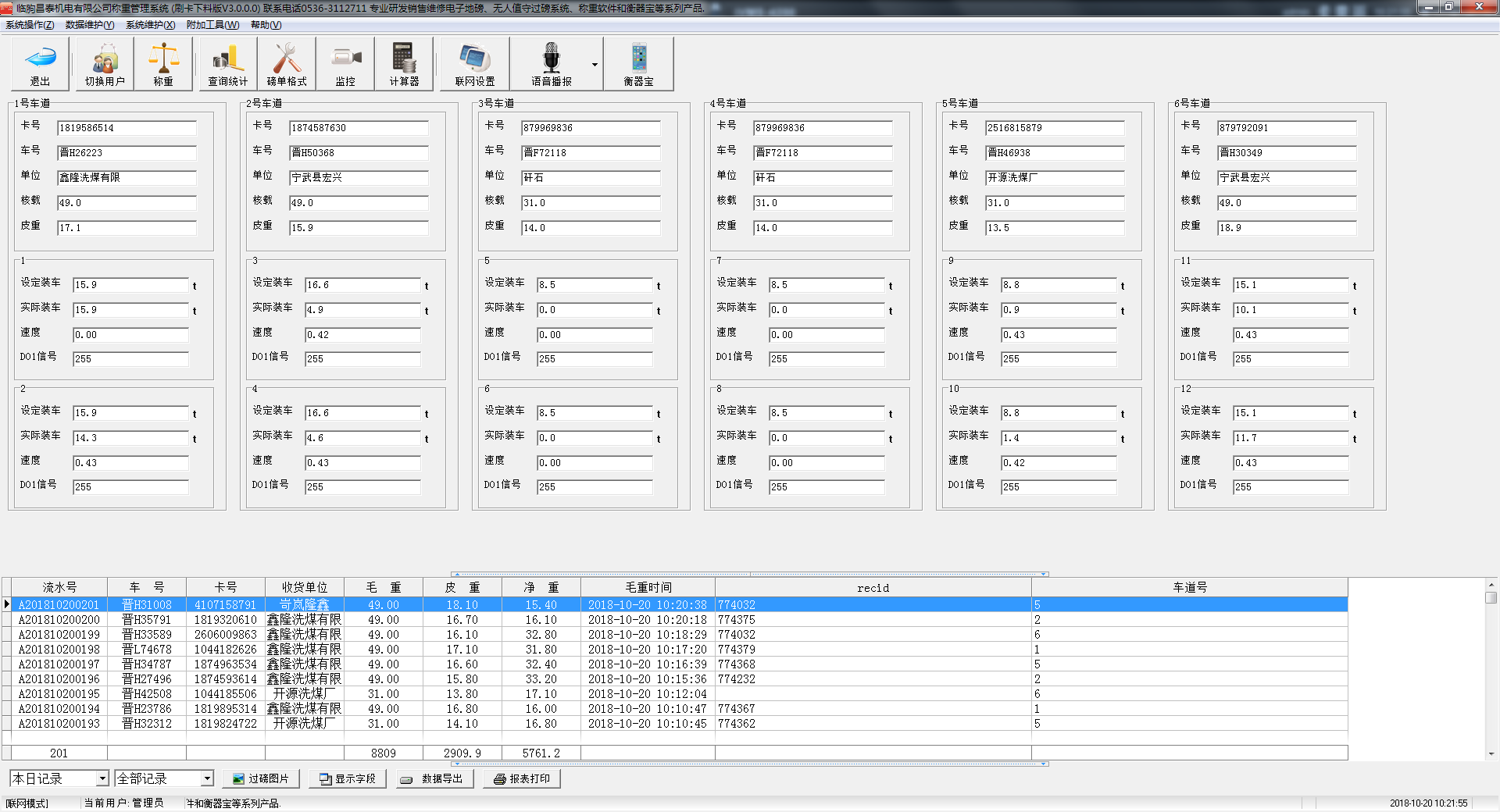
Task: Select the 称重 weighing scale icon
Action: click(x=163, y=64)
